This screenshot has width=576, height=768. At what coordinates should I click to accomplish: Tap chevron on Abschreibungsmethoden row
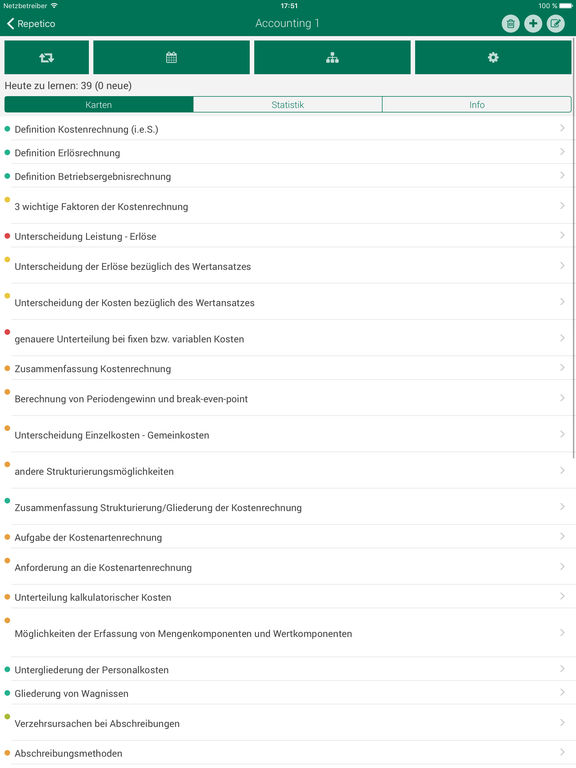point(562,752)
